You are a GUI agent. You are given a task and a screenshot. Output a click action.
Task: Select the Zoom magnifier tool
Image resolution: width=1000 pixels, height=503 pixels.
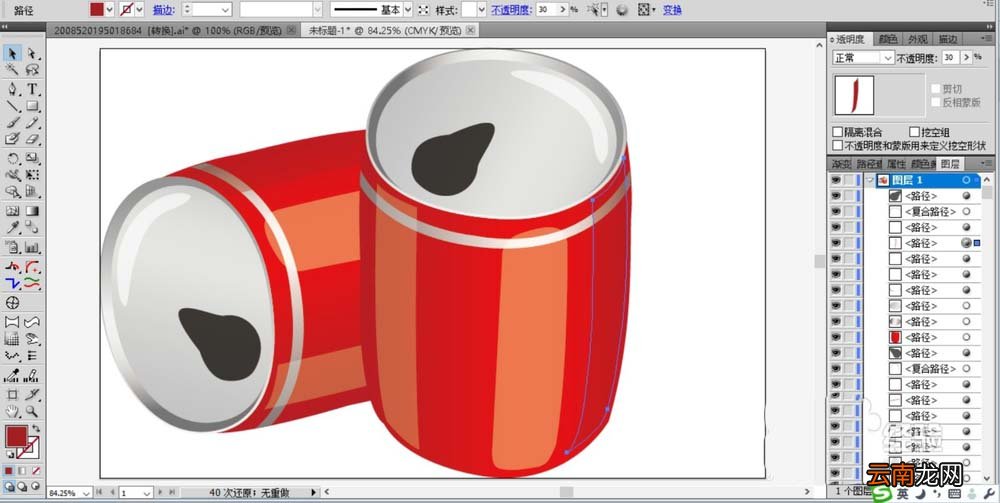coord(32,411)
